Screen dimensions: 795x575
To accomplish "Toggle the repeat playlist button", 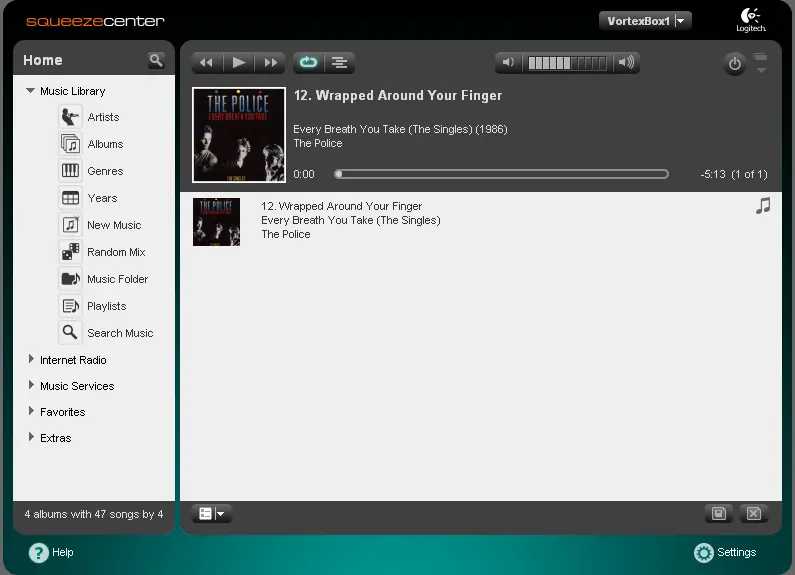I will (x=308, y=63).
